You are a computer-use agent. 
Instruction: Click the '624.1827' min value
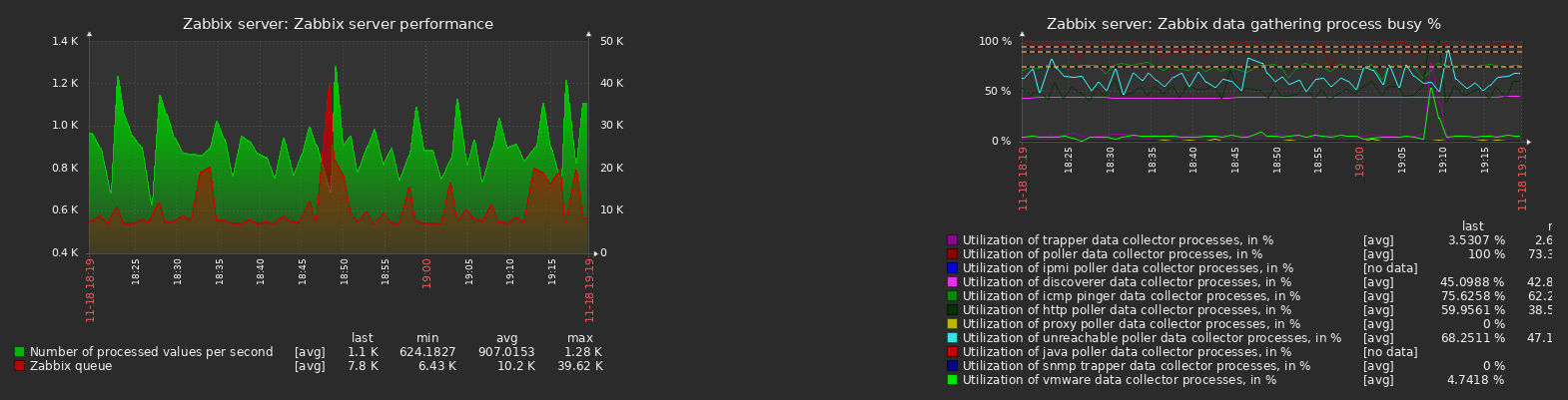427,352
